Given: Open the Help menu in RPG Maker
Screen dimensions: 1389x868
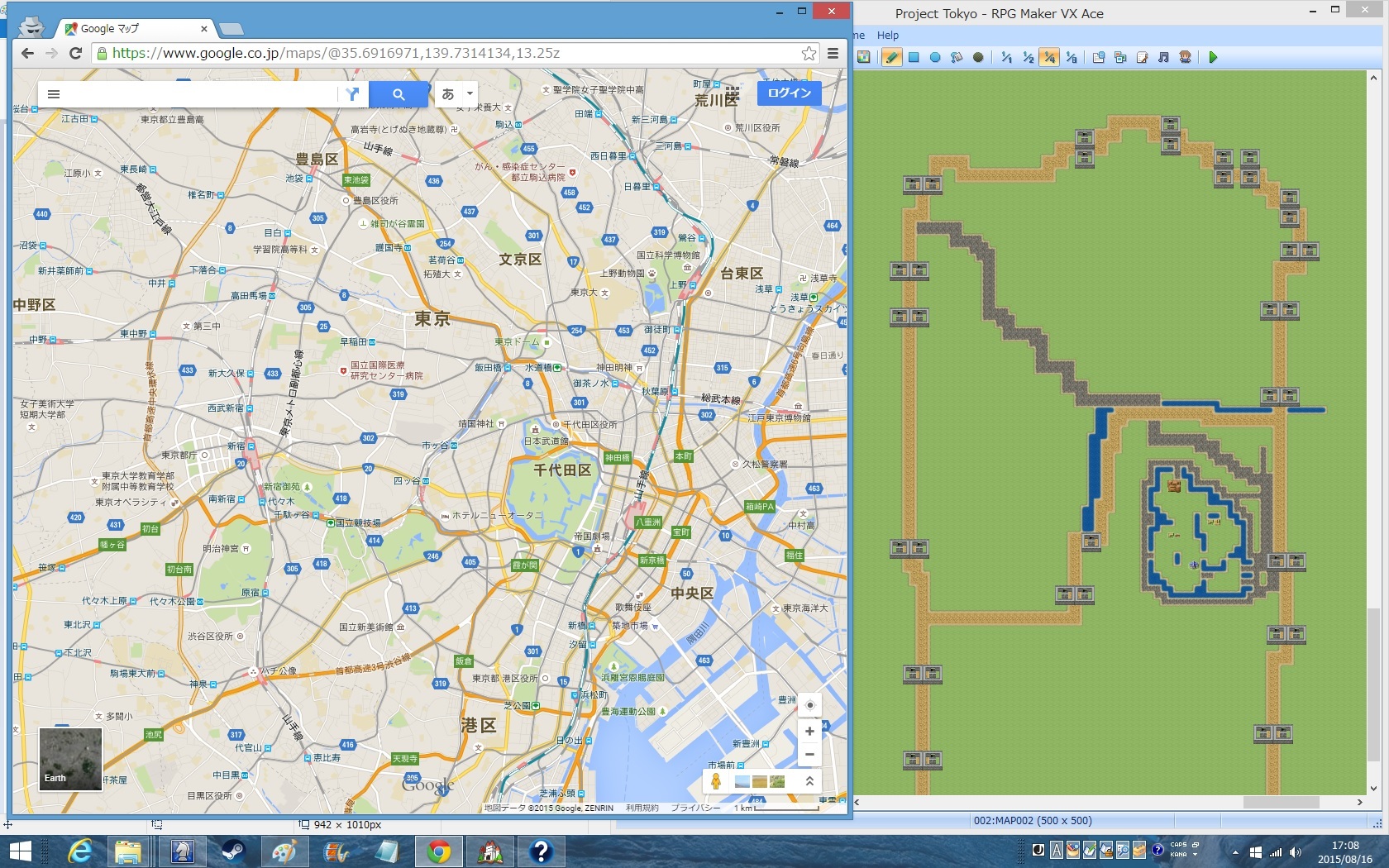Looking at the screenshot, I should tap(887, 35).
